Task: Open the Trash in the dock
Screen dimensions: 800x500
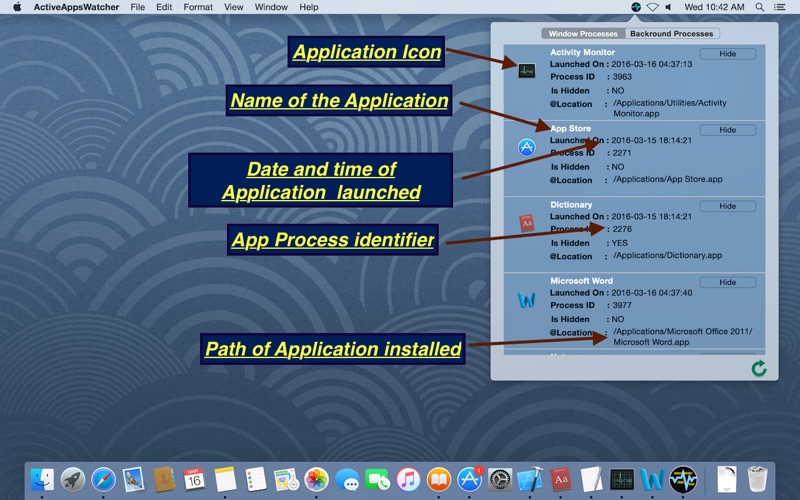Action: click(x=757, y=479)
